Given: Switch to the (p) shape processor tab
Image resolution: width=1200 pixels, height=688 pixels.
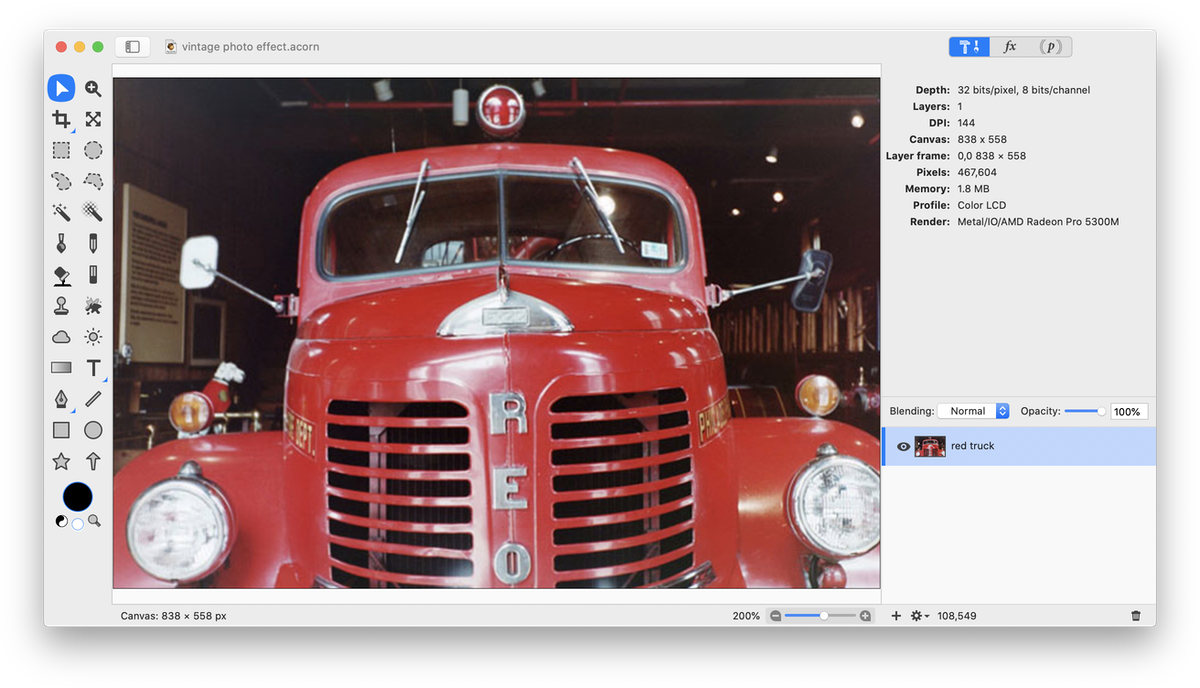Looking at the screenshot, I should click(1051, 46).
